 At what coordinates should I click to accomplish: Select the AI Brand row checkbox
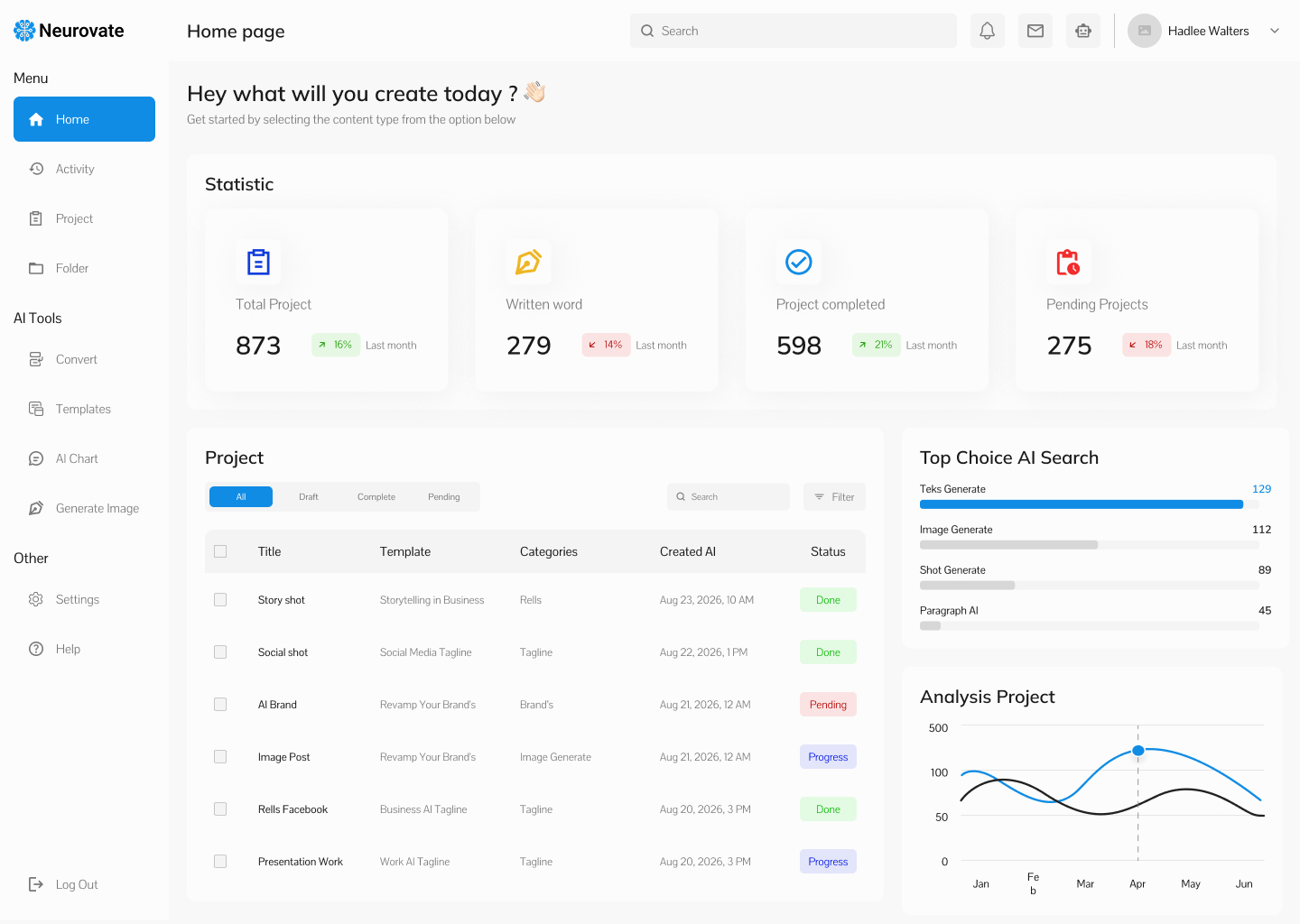(x=220, y=705)
